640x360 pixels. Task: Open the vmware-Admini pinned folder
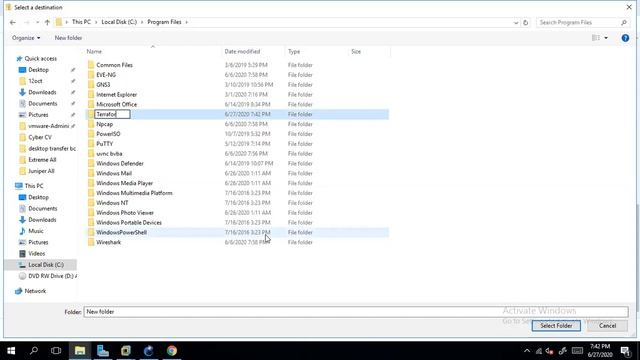(x=49, y=126)
